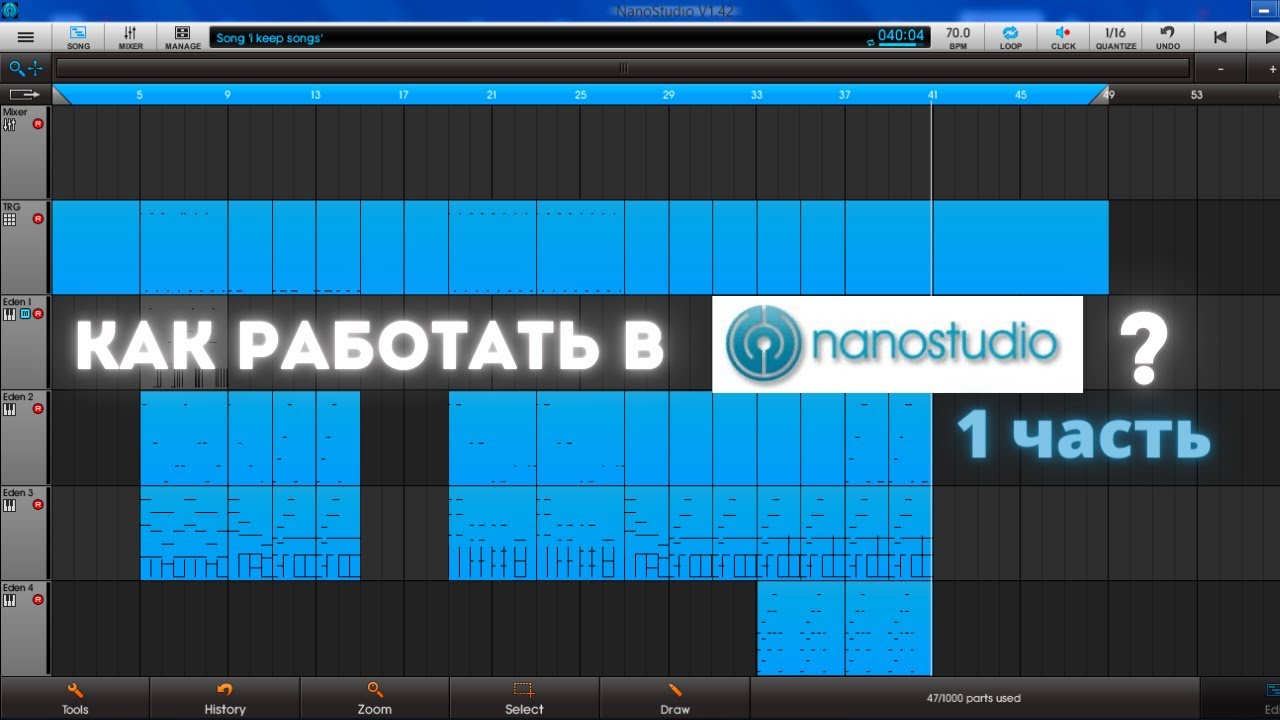Click the horizontal overview scrollbar handle

coord(623,68)
